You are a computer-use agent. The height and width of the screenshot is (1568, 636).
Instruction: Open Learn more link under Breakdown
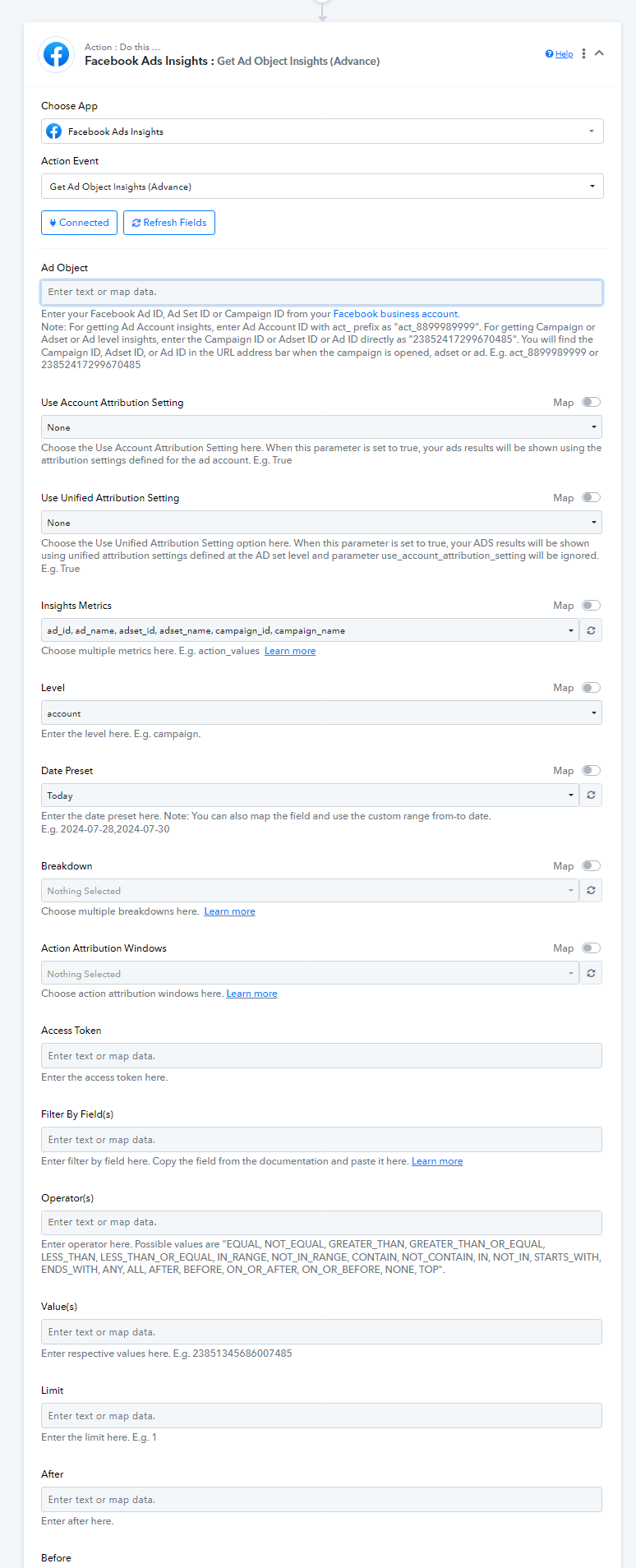point(229,911)
